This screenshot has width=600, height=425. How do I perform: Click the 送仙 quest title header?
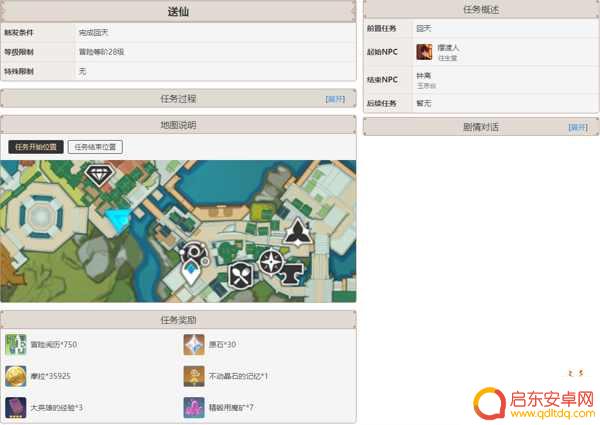coord(178,11)
